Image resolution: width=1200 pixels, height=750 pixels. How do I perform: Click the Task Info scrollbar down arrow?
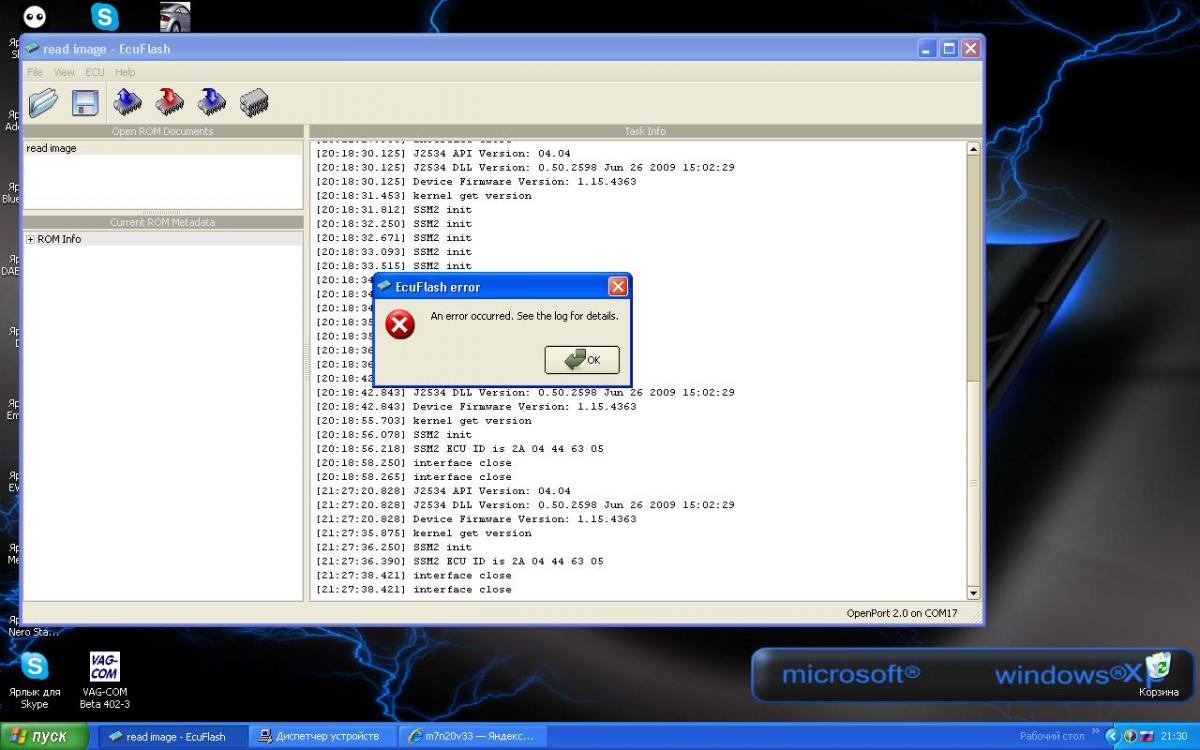coord(973,593)
